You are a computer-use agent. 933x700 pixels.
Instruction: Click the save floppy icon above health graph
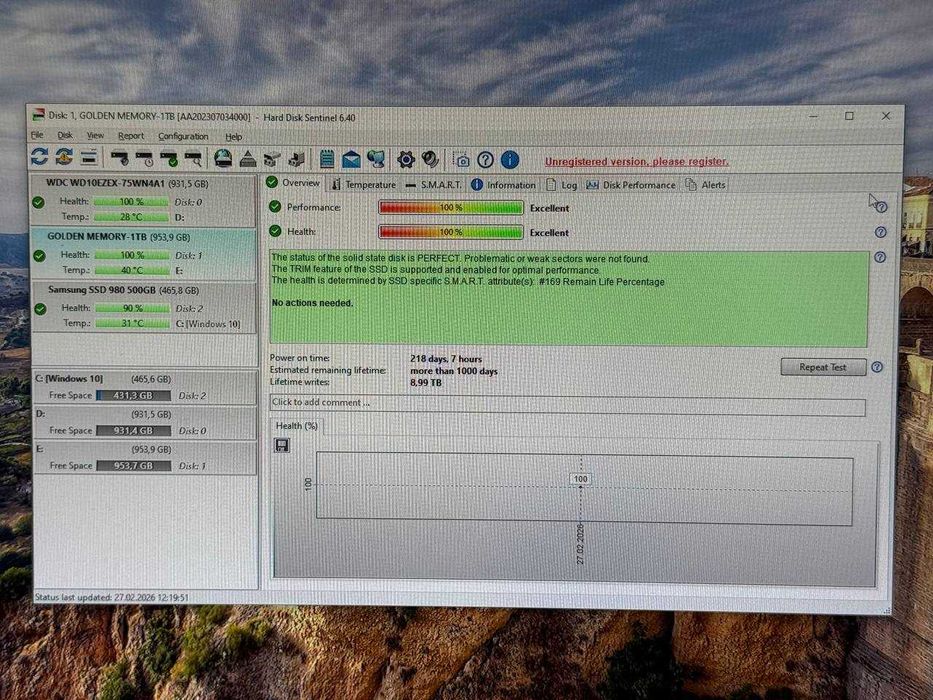281,445
